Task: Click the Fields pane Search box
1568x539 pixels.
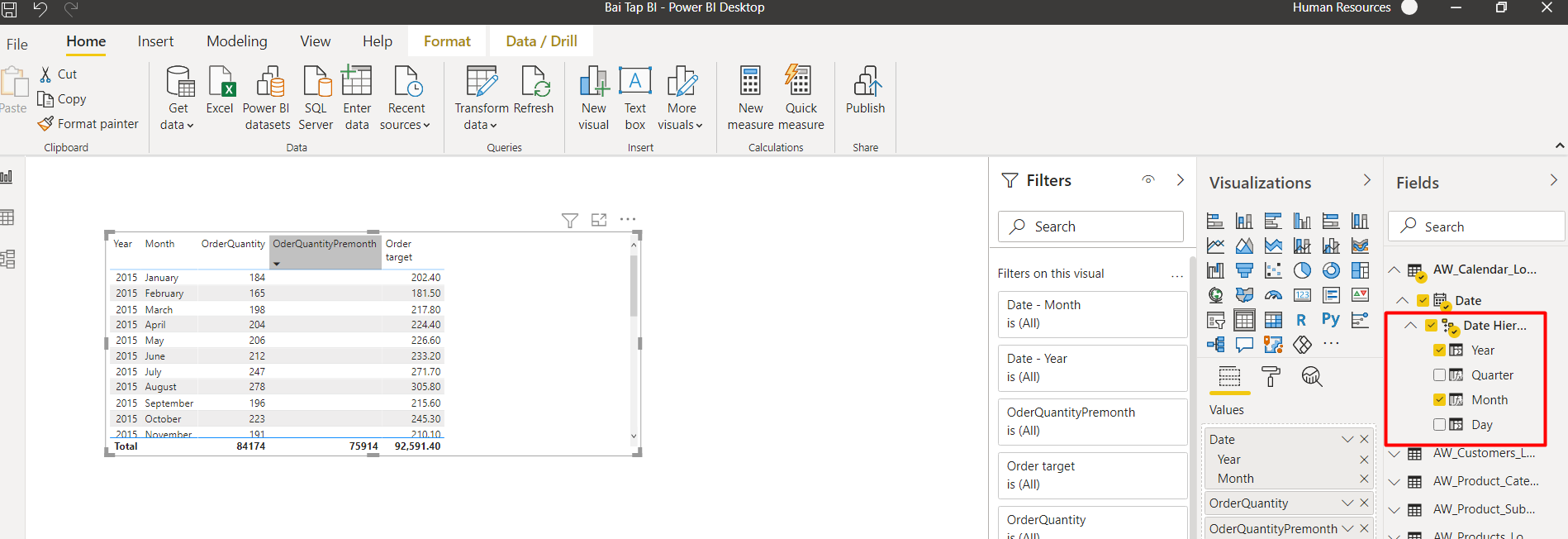Action: coord(1476,227)
